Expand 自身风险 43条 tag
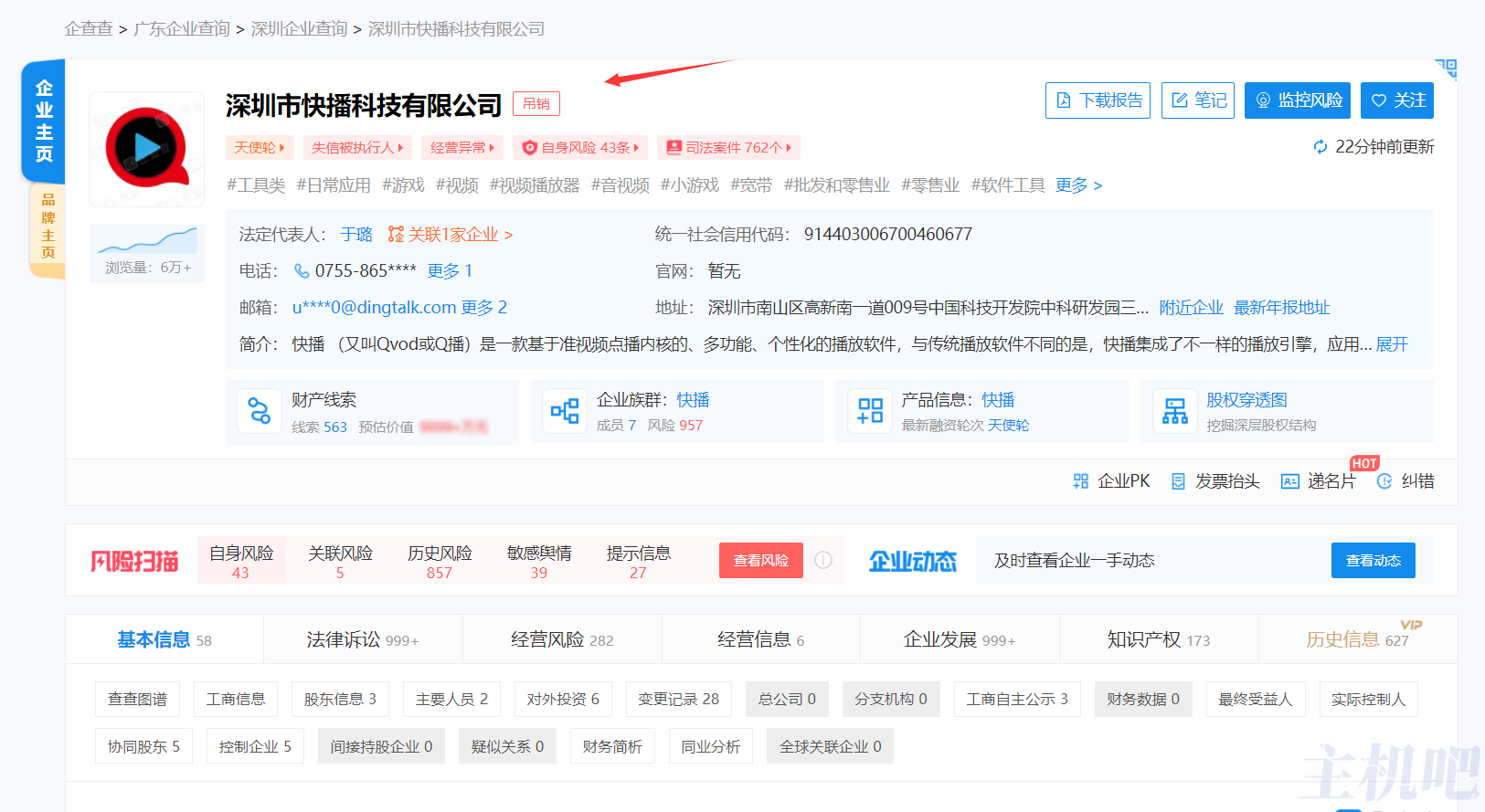Viewport: 1485px width, 812px height. pos(580,147)
